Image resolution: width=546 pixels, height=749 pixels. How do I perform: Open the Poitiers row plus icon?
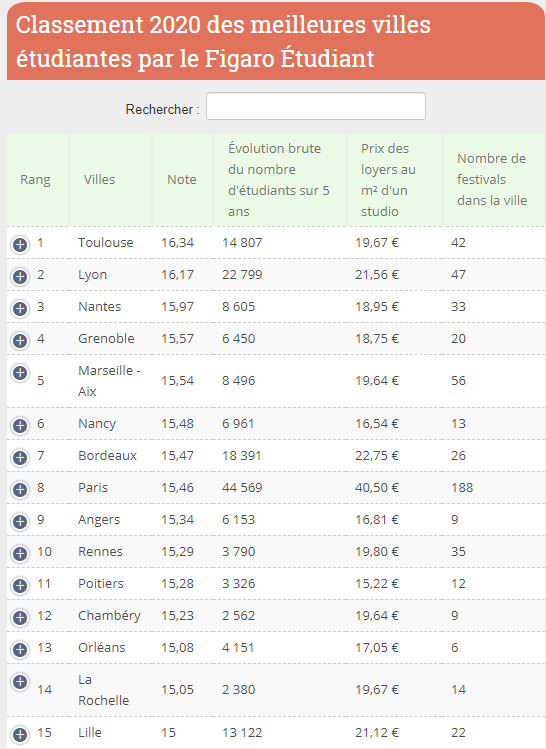tap(20, 586)
